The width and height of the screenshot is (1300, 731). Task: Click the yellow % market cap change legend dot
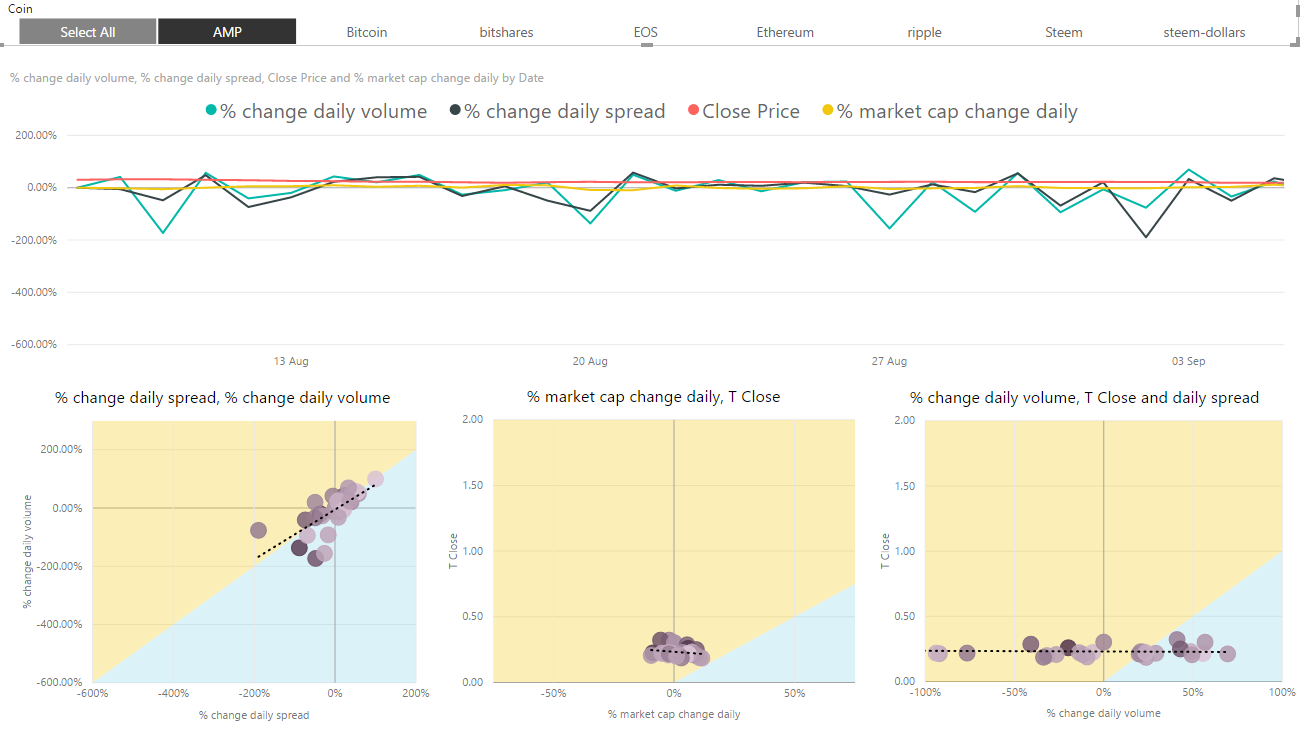click(x=827, y=111)
